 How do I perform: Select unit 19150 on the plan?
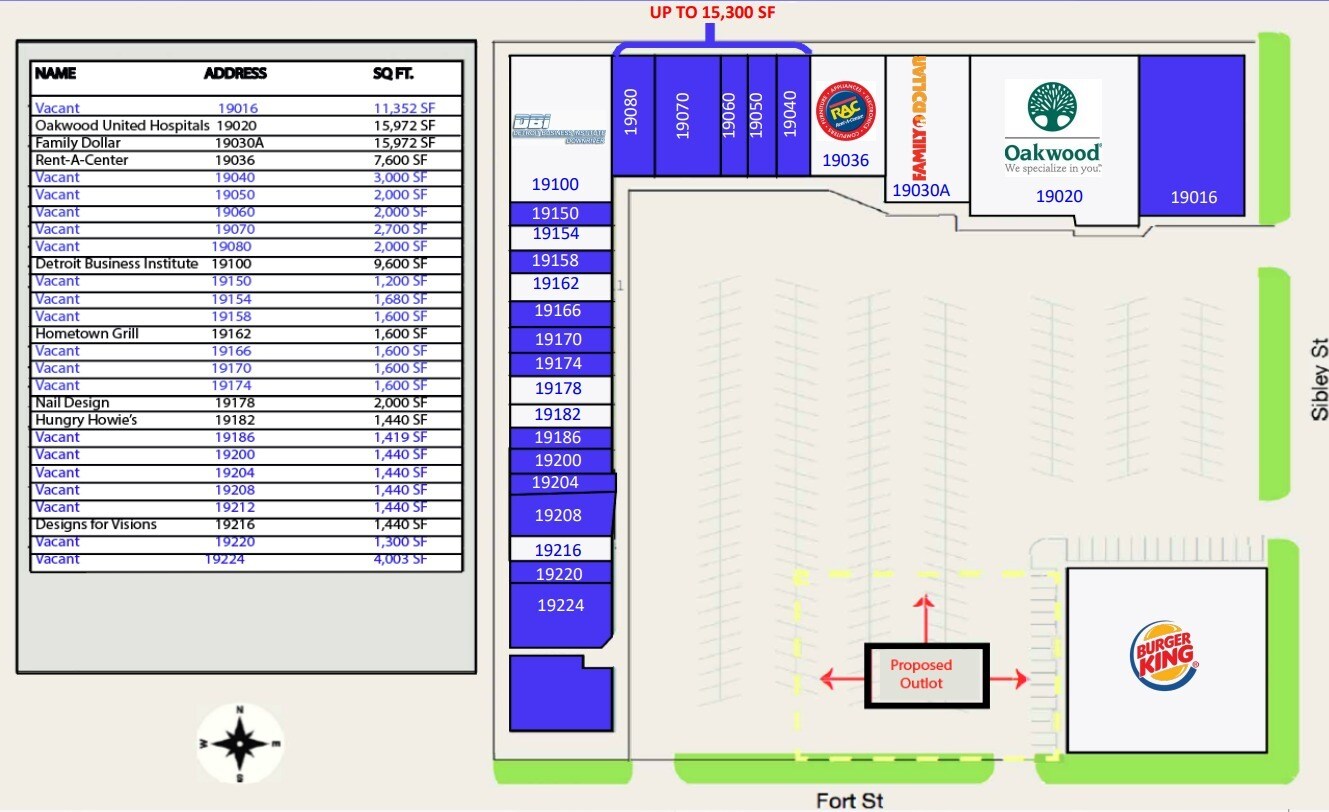[x=560, y=213]
